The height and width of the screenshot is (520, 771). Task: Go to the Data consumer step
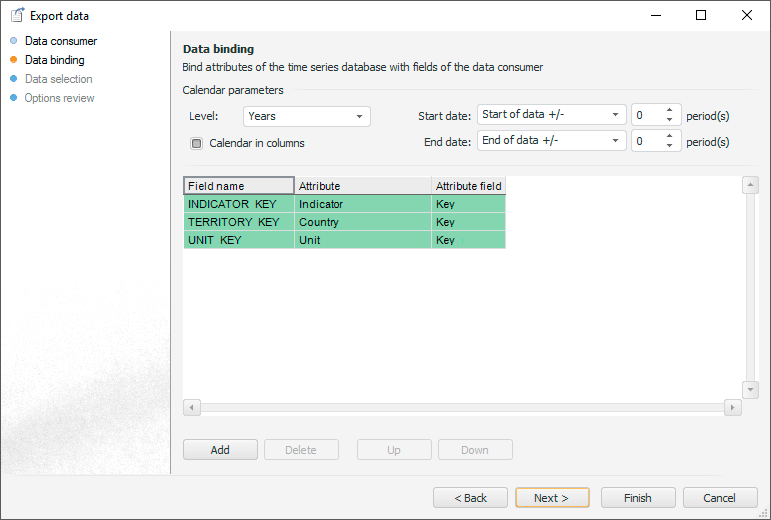(61, 41)
